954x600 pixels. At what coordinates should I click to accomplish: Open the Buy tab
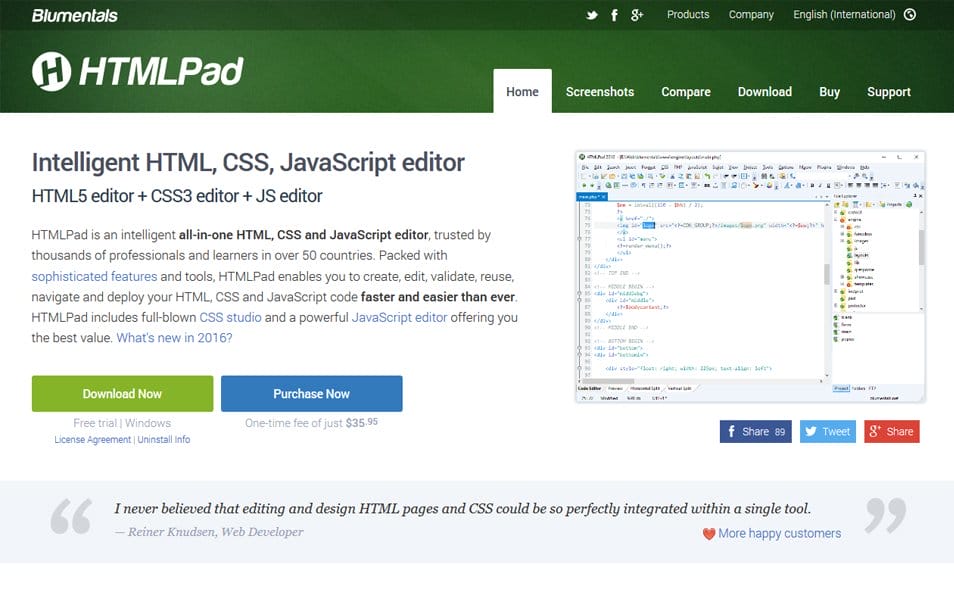[x=829, y=92]
